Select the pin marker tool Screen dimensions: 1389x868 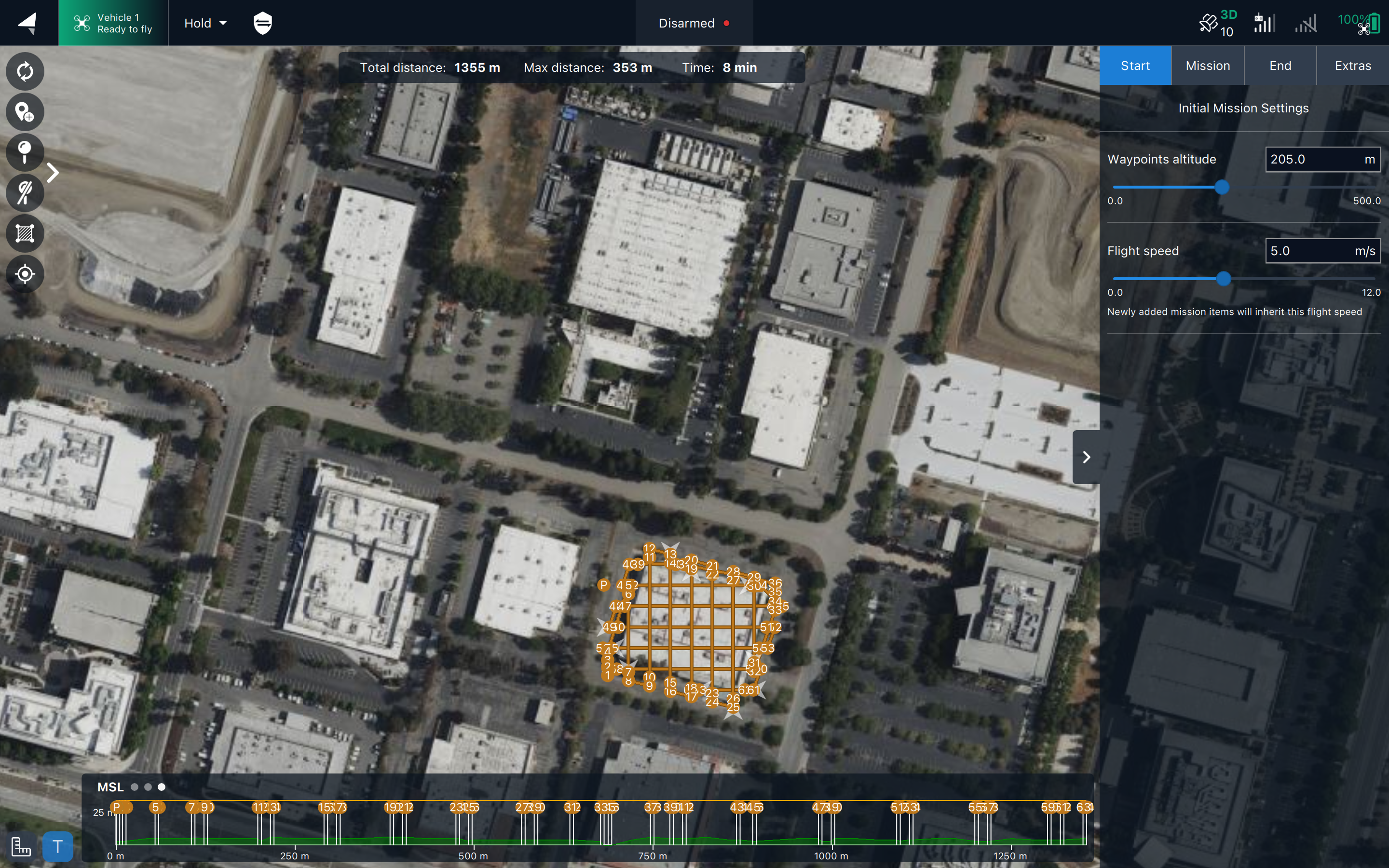point(25,152)
